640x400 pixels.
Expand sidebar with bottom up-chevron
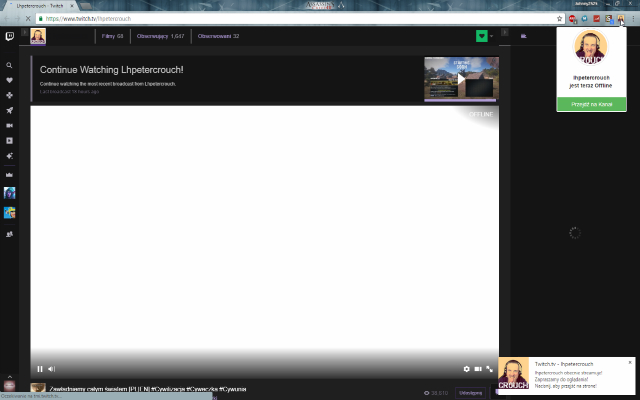[x=9, y=377]
